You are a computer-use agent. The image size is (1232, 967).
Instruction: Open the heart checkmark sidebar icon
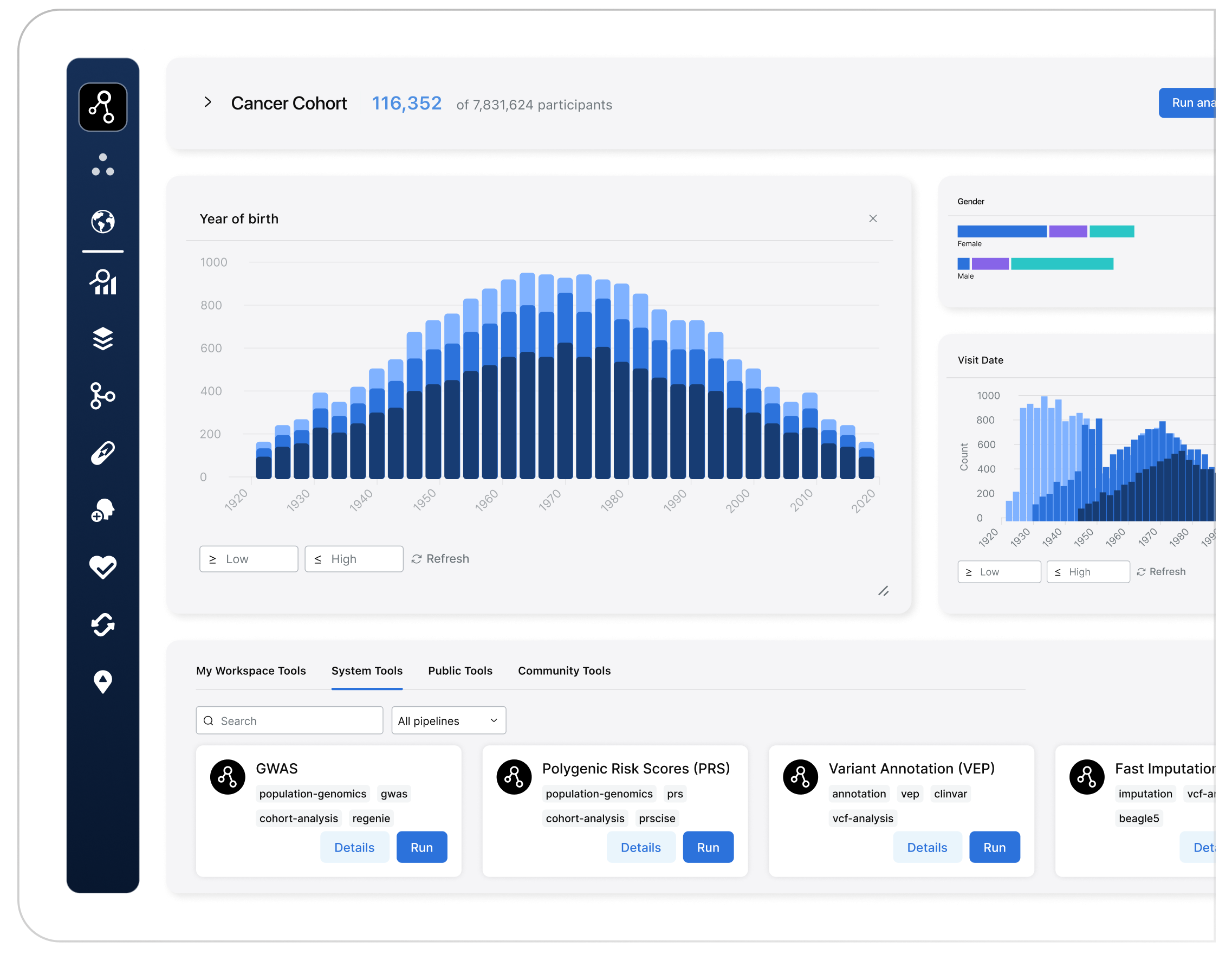103,568
